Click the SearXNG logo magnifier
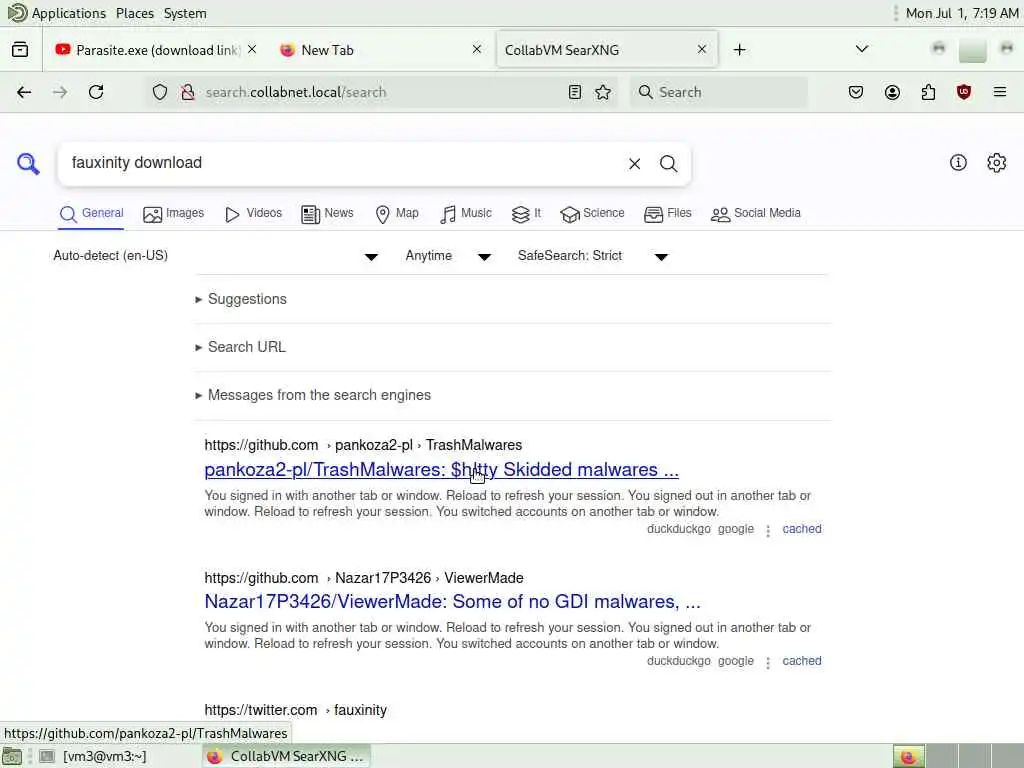The height and width of the screenshot is (768, 1024). (x=28, y=163)
